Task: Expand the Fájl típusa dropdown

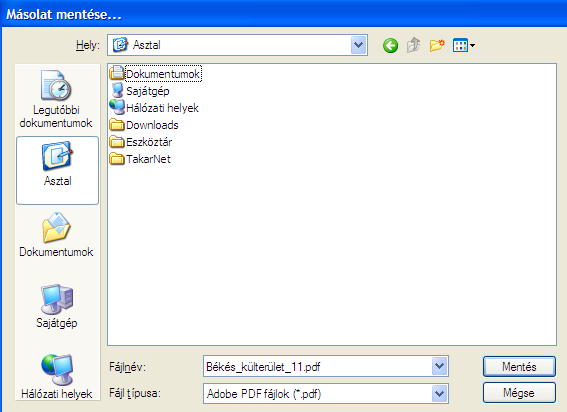Action: [x=440, y=394]
